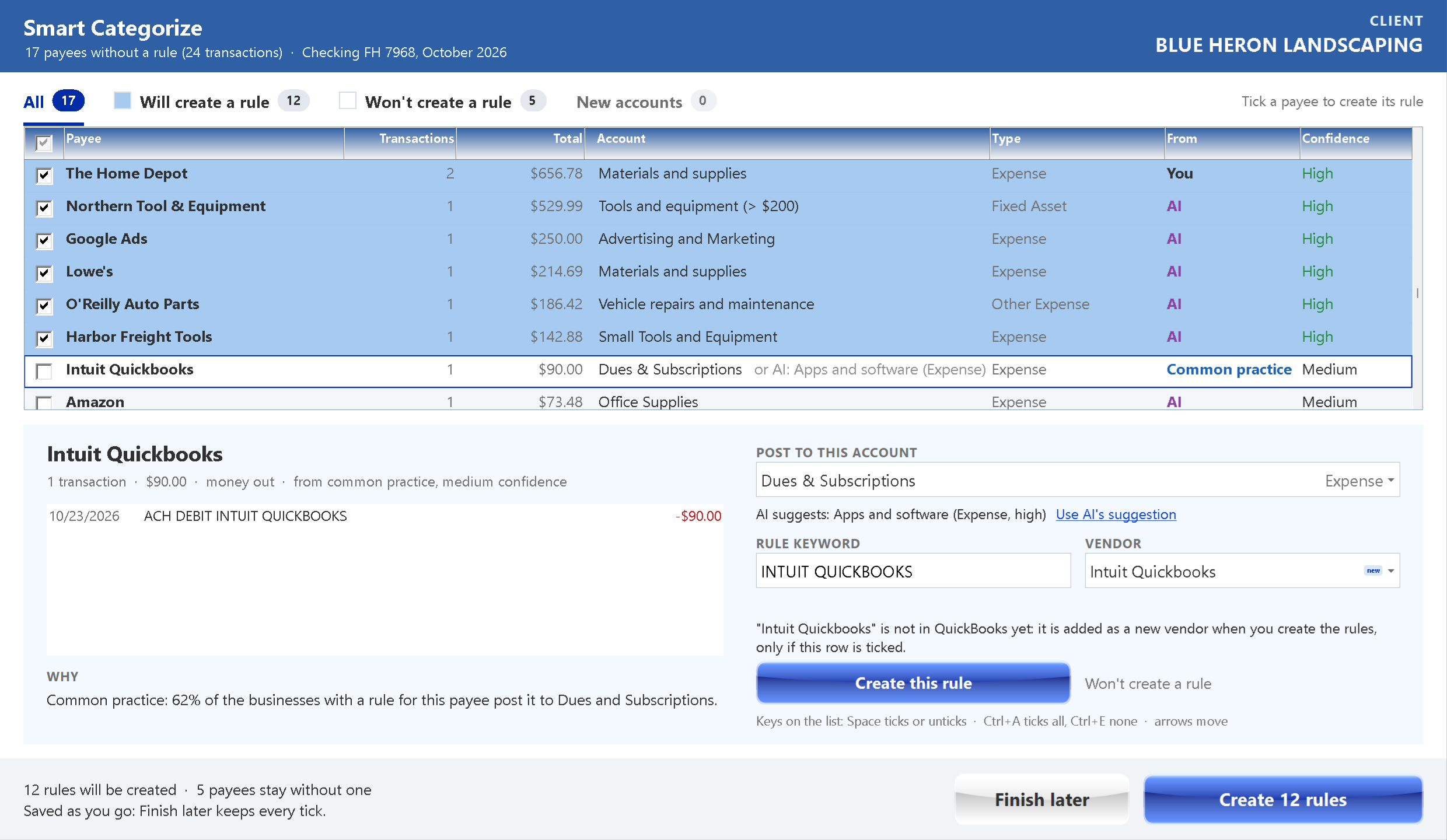Click Vehicle repairs and maintenance account cell
The width and height of the screenshot is (1447, 840).
click(706, 304)
